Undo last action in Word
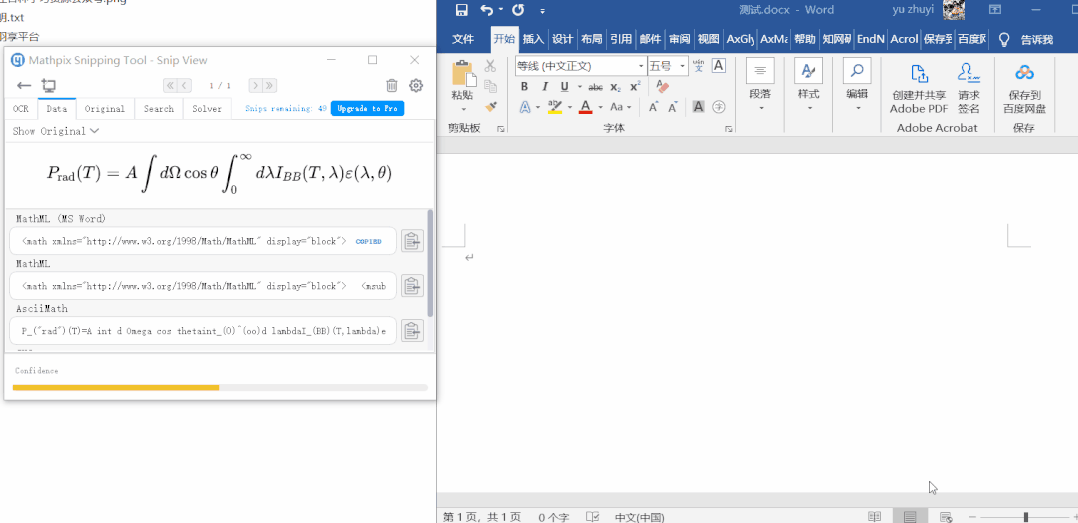The image size is (1078, 523). [486, 10]
